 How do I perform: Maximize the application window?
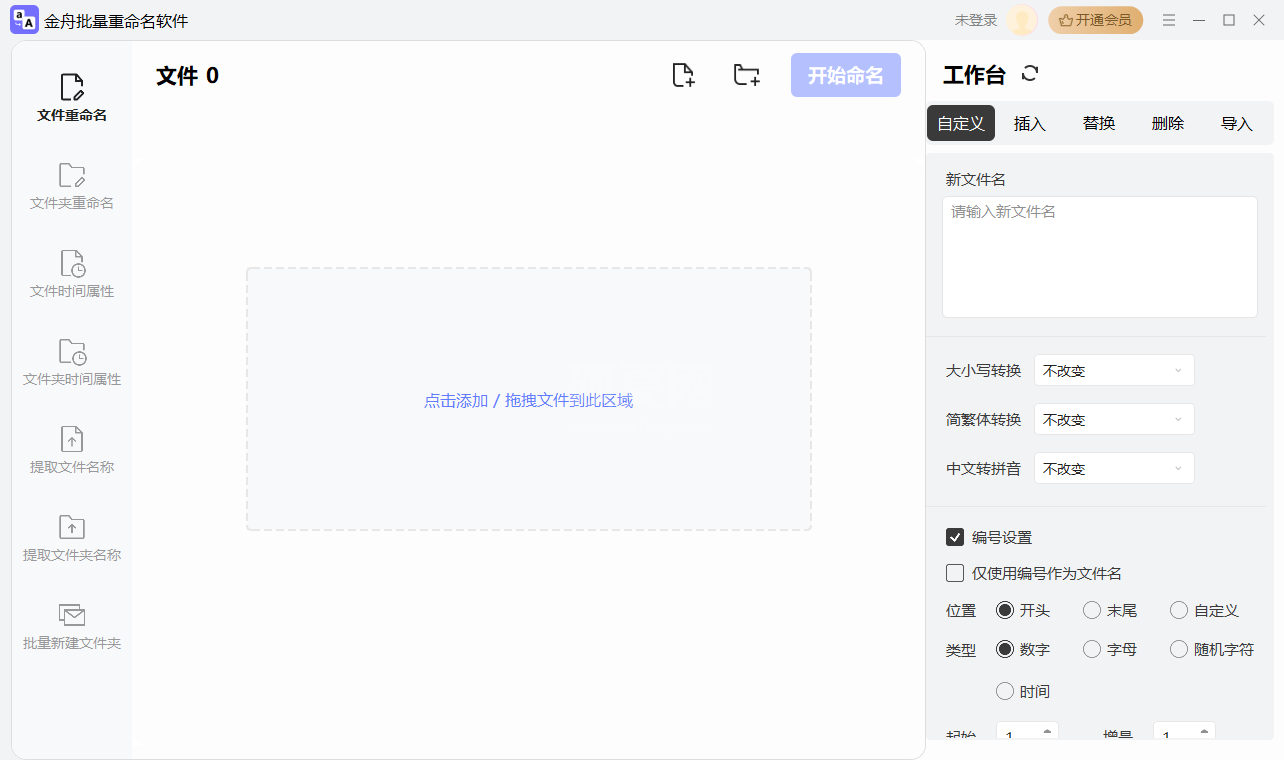click(1229, 20)
